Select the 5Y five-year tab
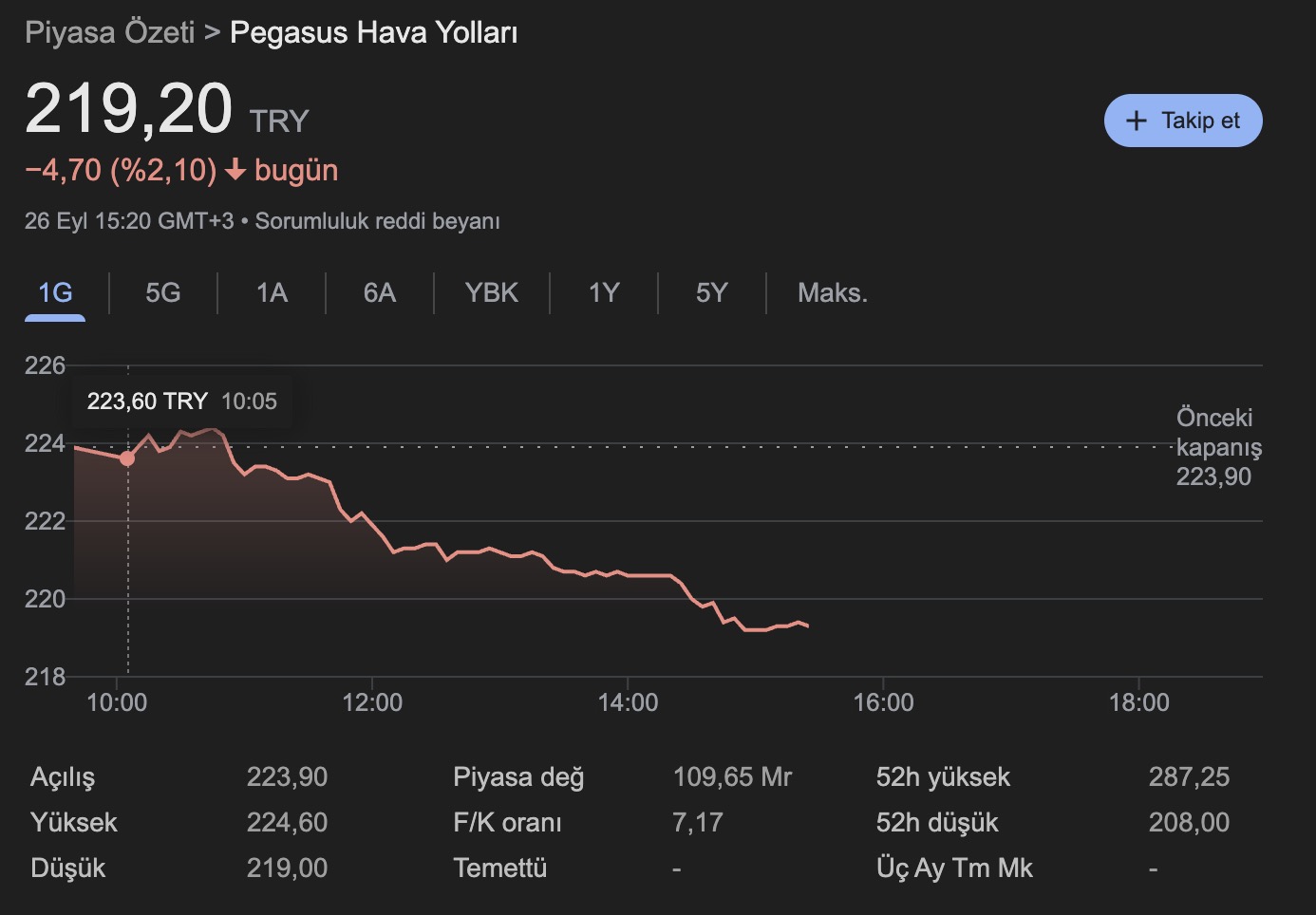The width and height of the screenshot is (1316, 915). pyautogui.click(x=712, y=292)
